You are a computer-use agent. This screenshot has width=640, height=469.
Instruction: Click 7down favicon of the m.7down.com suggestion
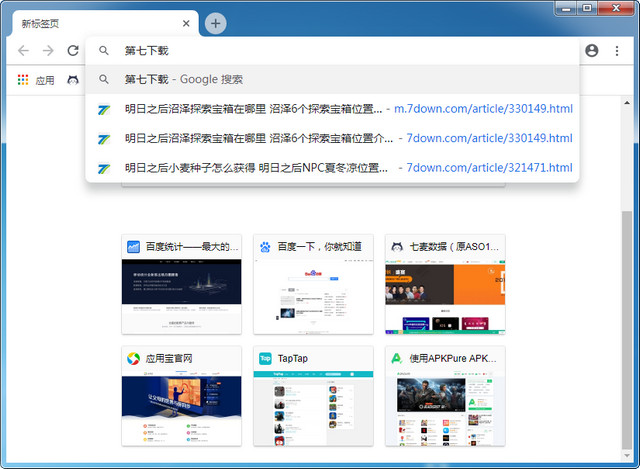tap(104, 109)
